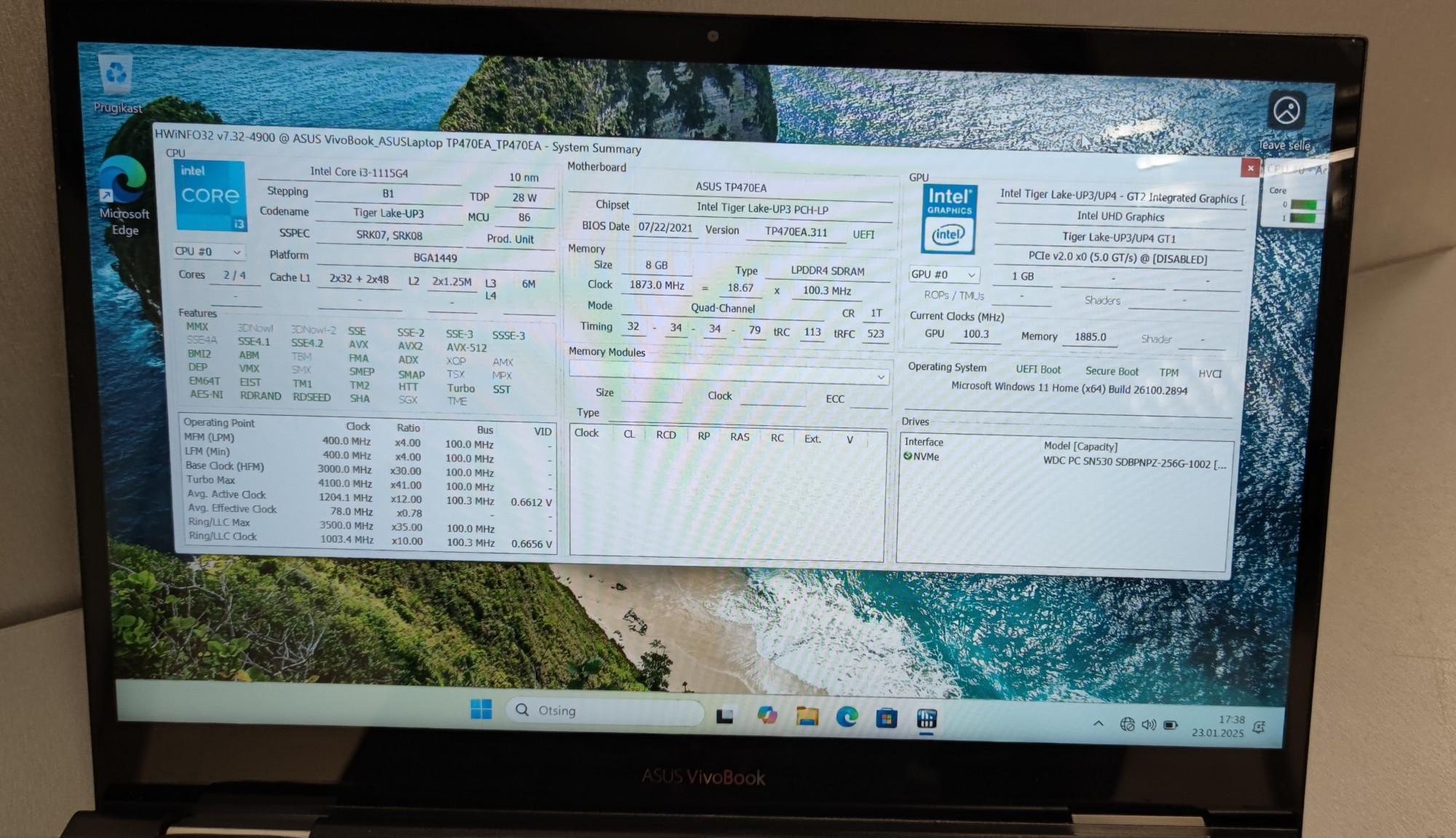This screenshot has width=1456, height=838.
Task: Click the UEFI label next to the BIOS version
Action: tap(863, 234)
